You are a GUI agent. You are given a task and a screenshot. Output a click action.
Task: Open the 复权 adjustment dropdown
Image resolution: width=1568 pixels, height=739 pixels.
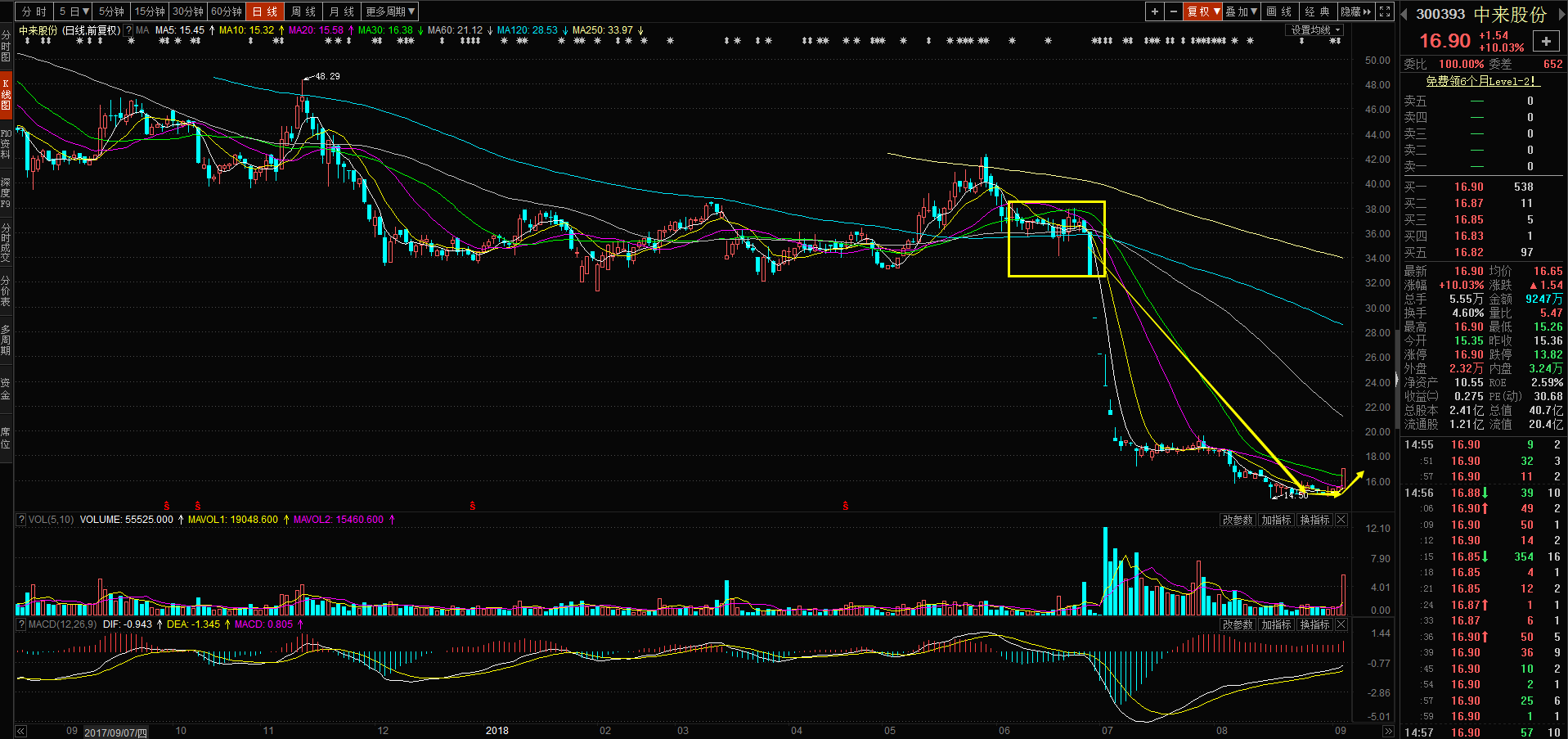[1203, 11]
